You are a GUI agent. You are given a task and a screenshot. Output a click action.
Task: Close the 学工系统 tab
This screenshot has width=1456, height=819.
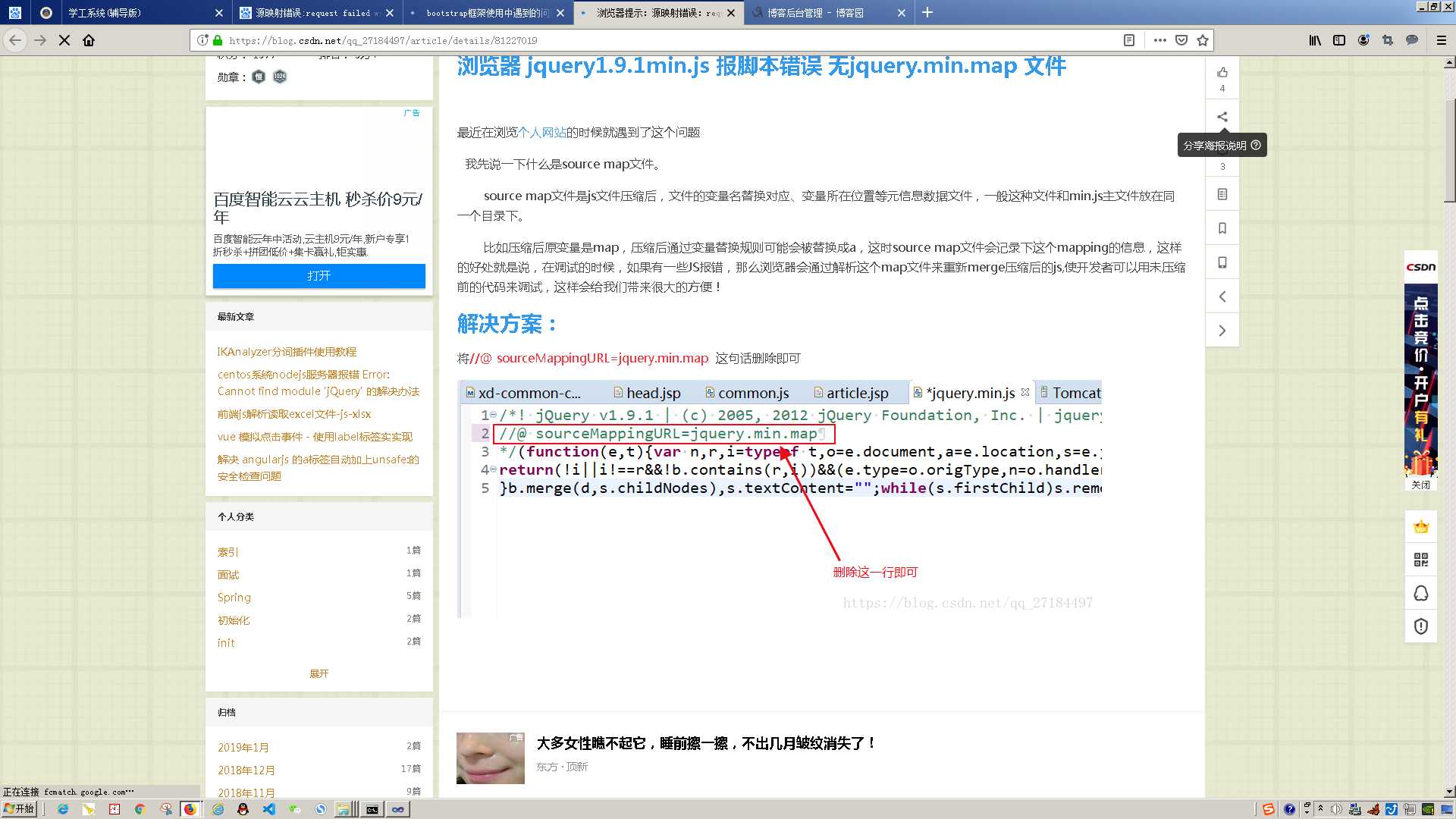tap(219, 13)
